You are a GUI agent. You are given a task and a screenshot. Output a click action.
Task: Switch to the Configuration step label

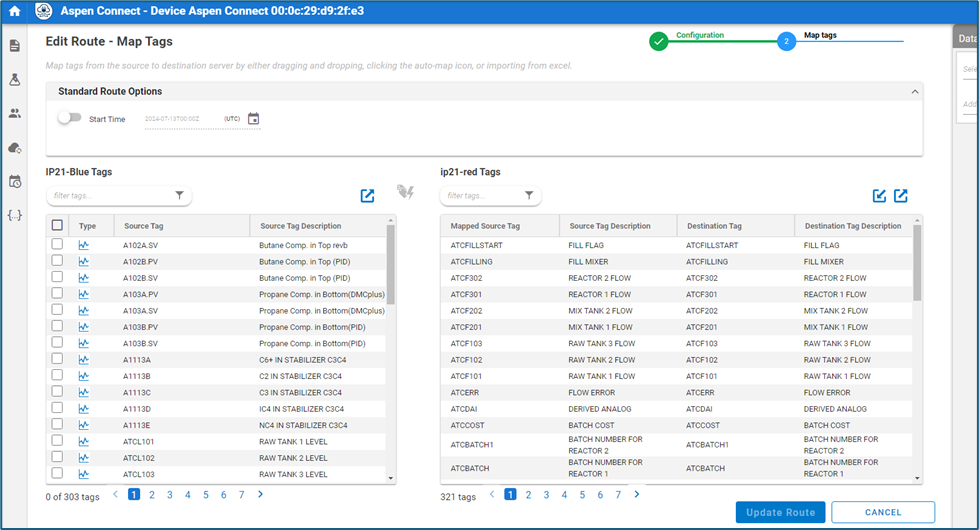(700, 35)
